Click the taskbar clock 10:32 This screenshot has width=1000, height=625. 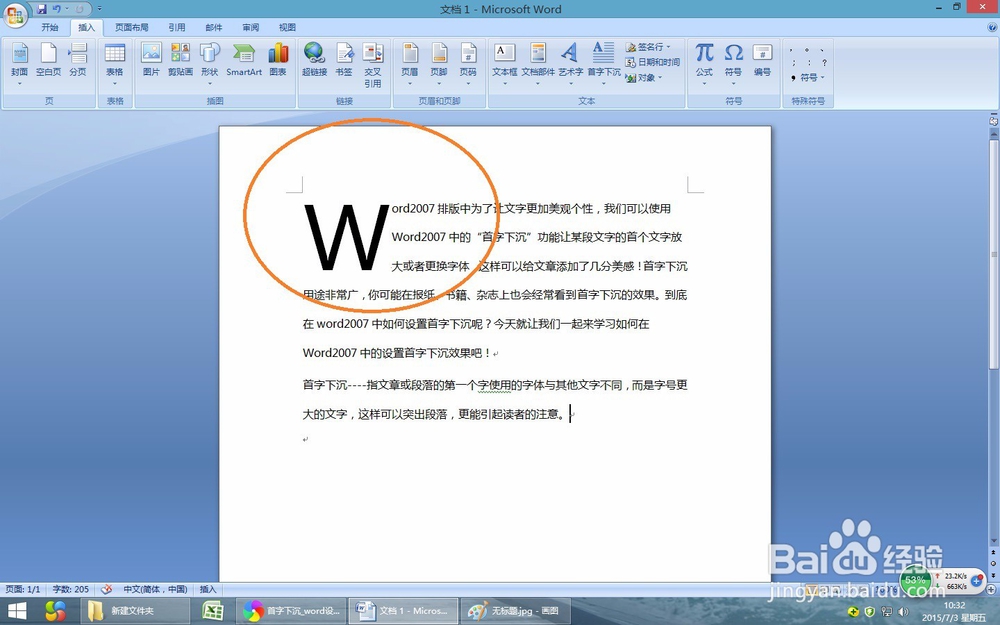[x=955, y=605]
